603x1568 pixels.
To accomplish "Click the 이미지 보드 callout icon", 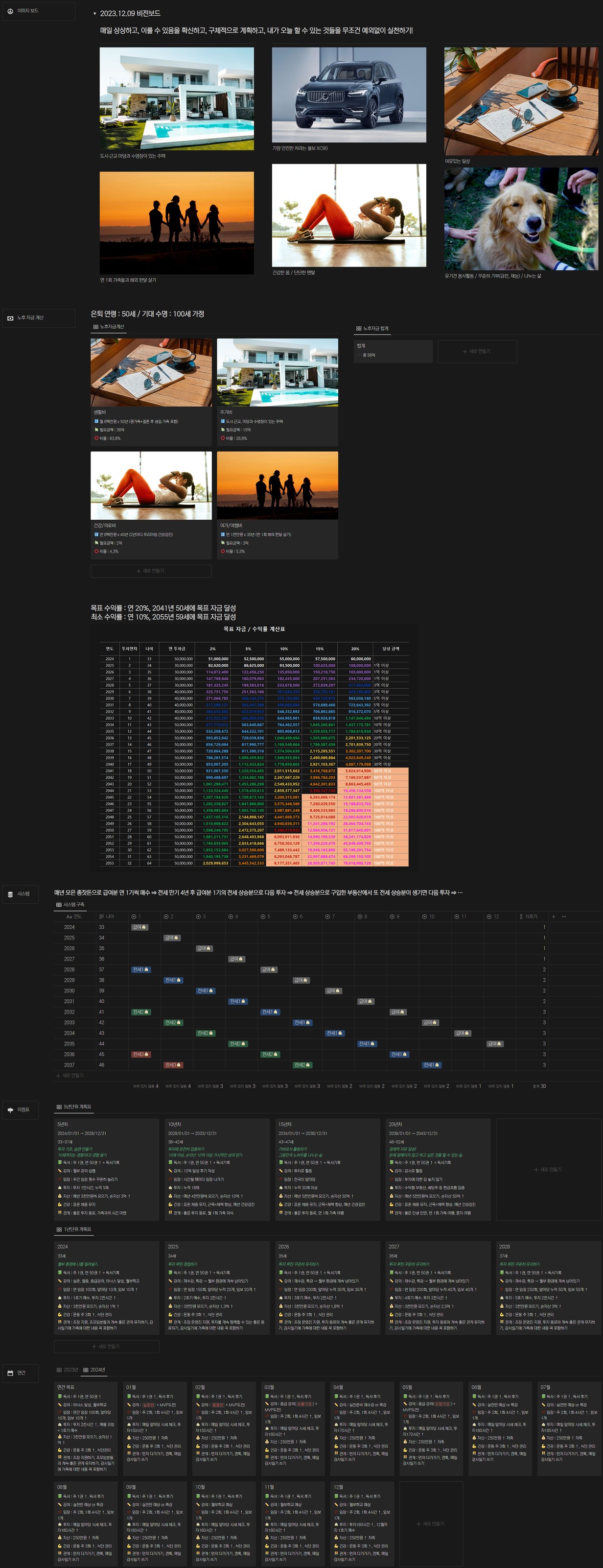I will pos(10,11).
